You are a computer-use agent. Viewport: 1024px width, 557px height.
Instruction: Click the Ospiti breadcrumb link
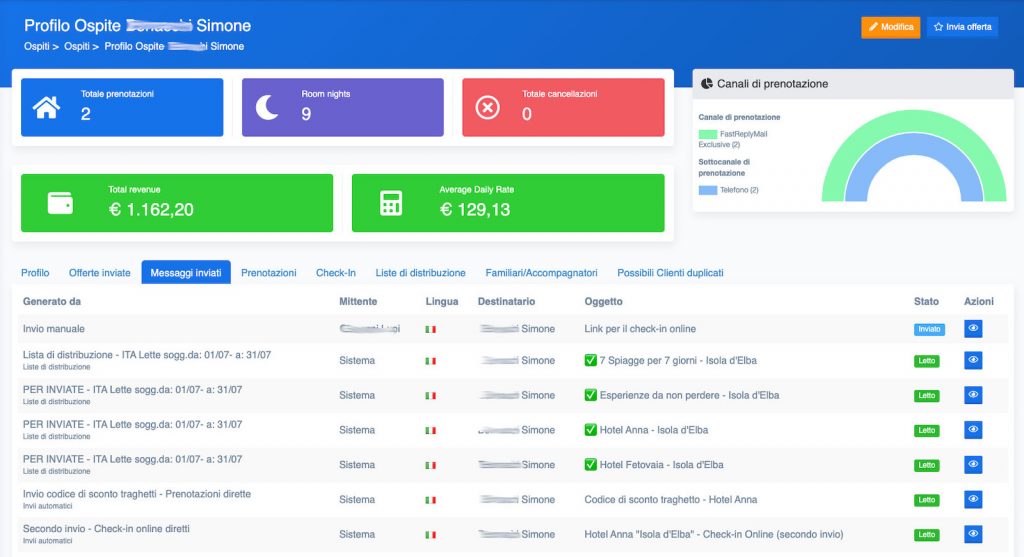pos(37,46)
